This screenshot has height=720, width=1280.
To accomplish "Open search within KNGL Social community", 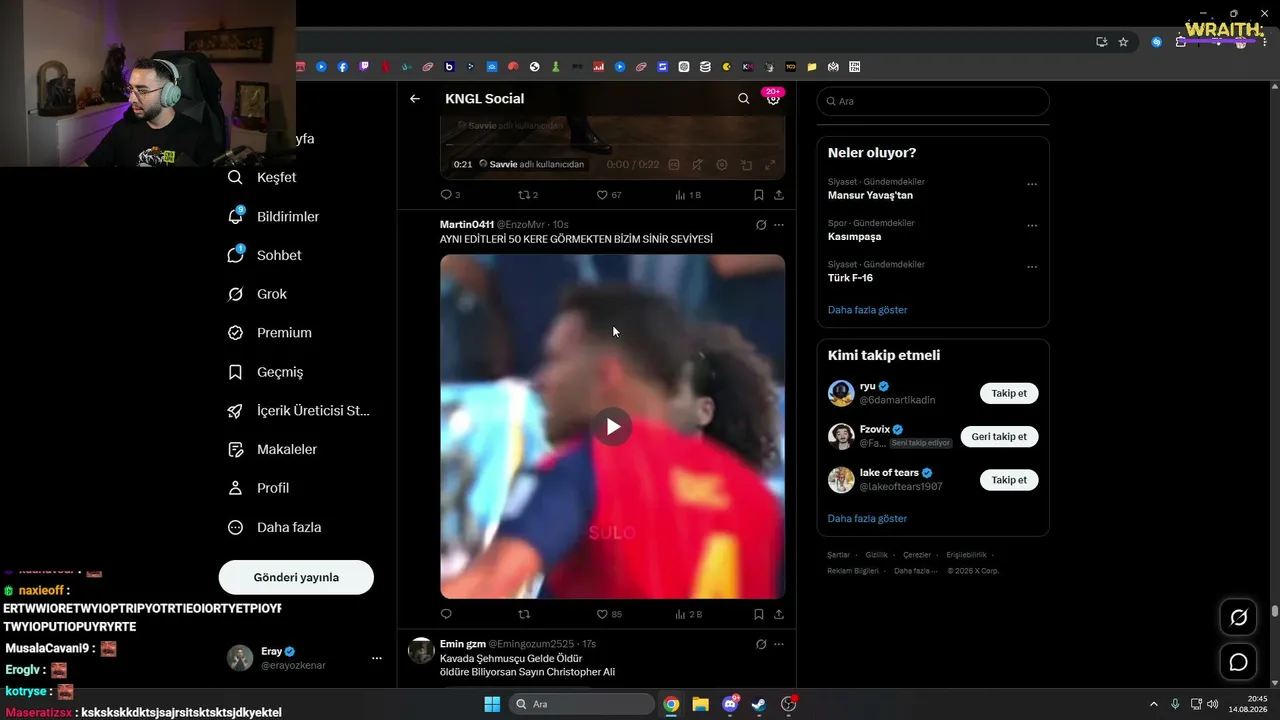I will point(743,99).
